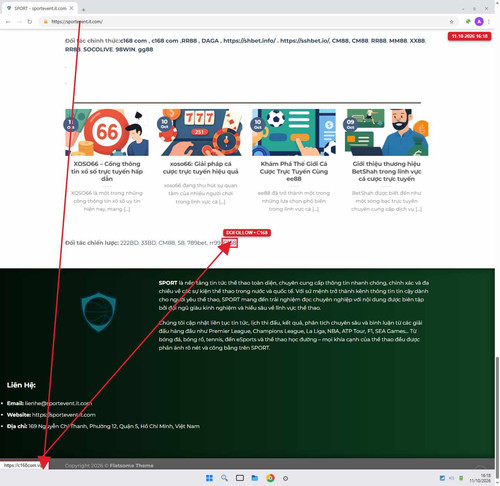Open the taskbar clock showing 16:18
This screenshot has height=486, width=500.
click(x=480, y=478)
